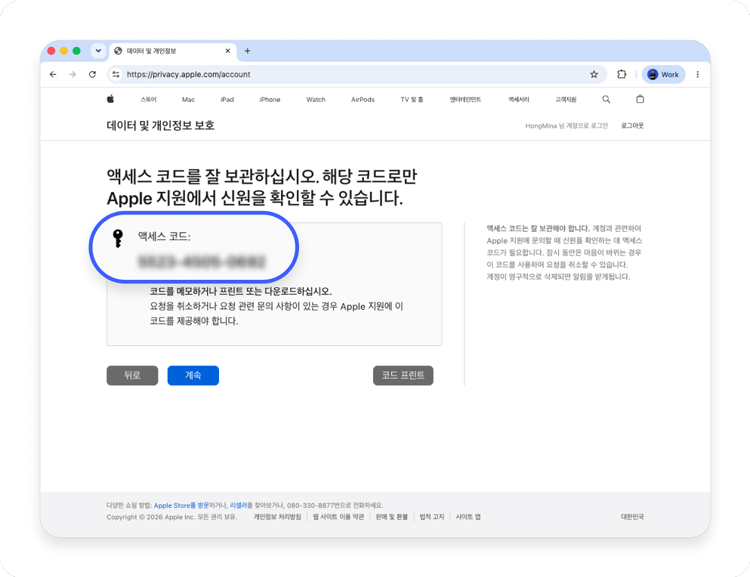Open 판매 및 환불 footer link
Image resolution: width=750 pixels, height=577 pixels.
click(x=392, y=517)
